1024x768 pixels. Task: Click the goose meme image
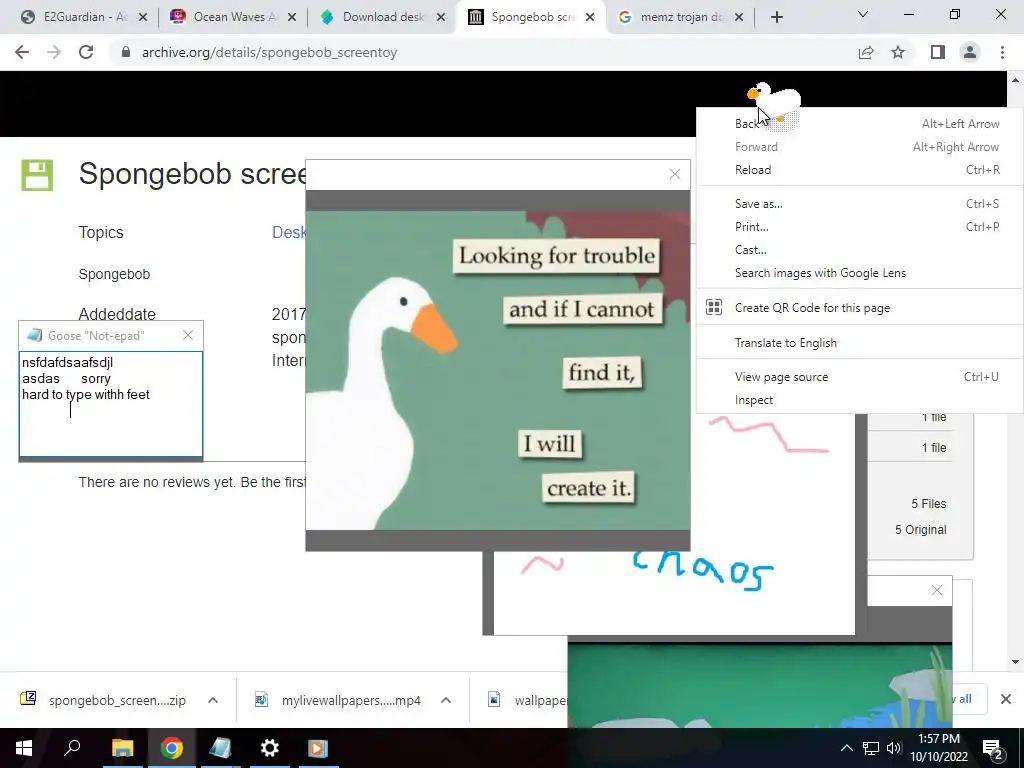[x=498, y=370]
